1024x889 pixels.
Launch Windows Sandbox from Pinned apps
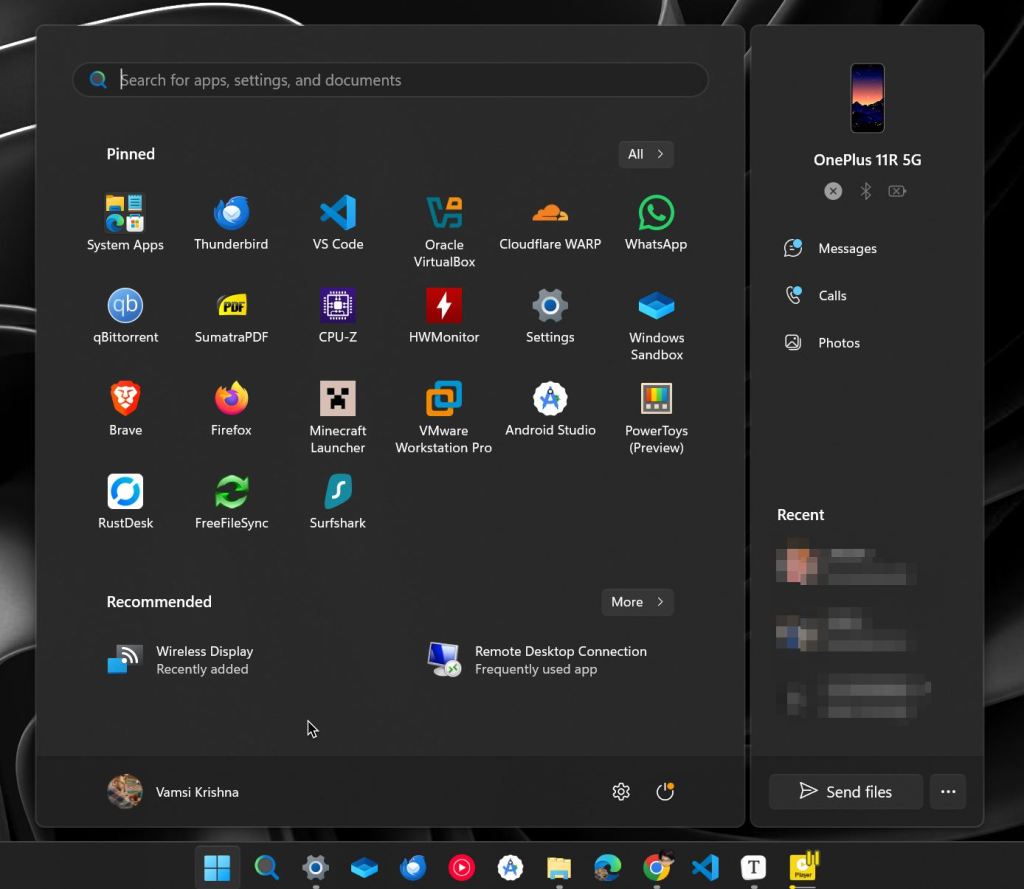click(656, 325)
